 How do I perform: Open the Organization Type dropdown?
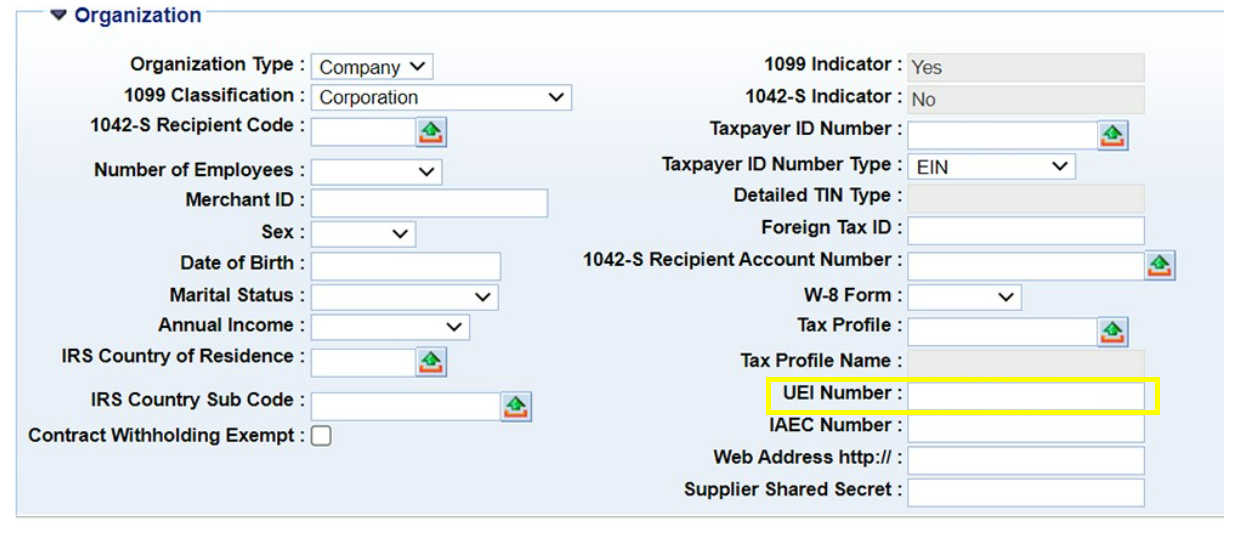pyautogui.click(x=372, y=67)
